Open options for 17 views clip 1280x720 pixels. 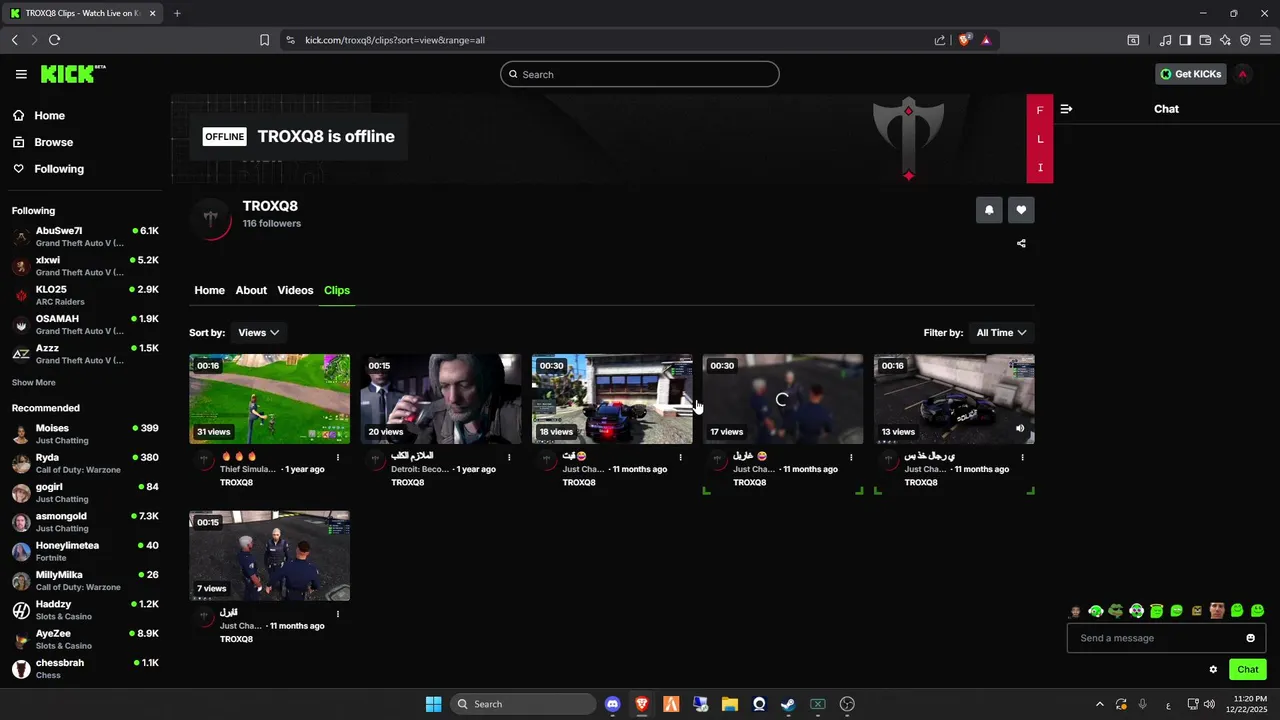click(851, 457)
